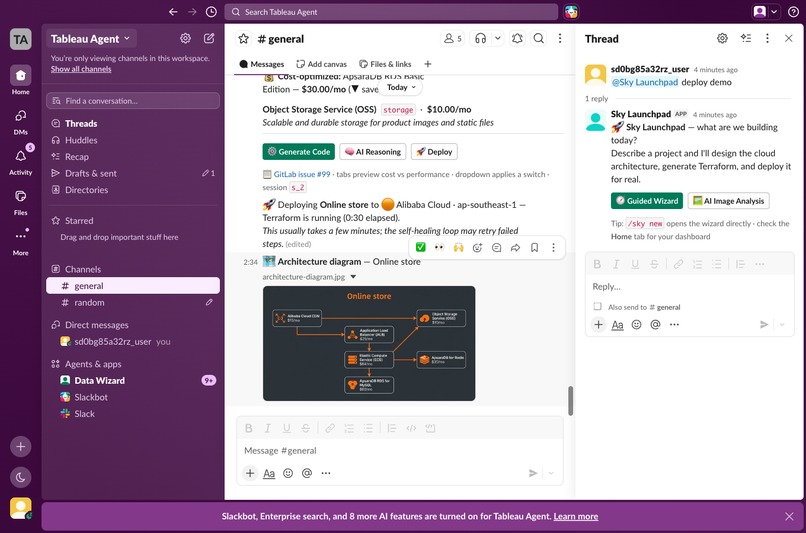This screenshot has width=806, height=533.
Task: Add a new tab with the plus
Action: tap(428, 64)
